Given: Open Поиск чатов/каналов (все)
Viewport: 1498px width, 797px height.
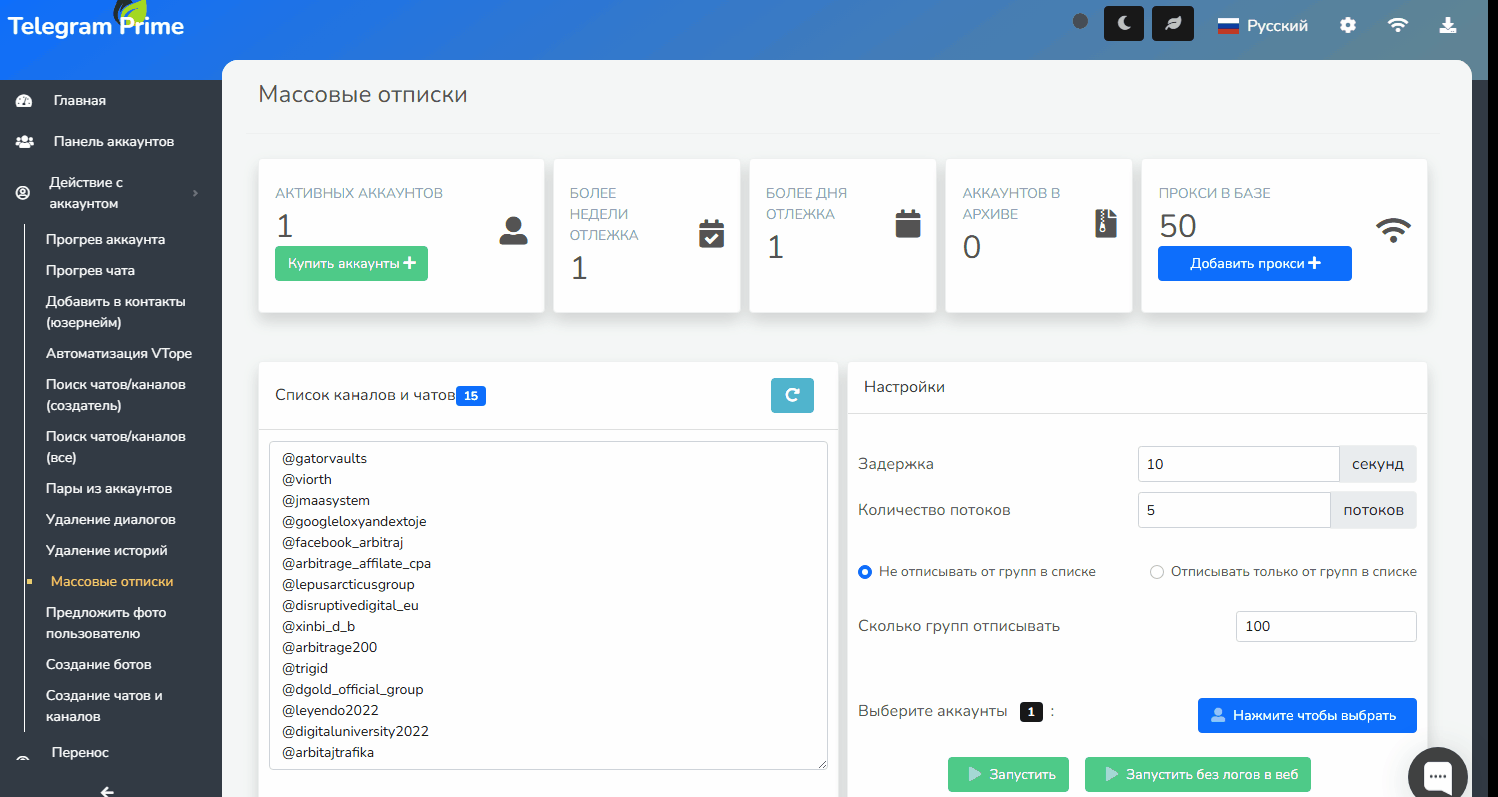Looking at the screenshot, I should 115,447.
